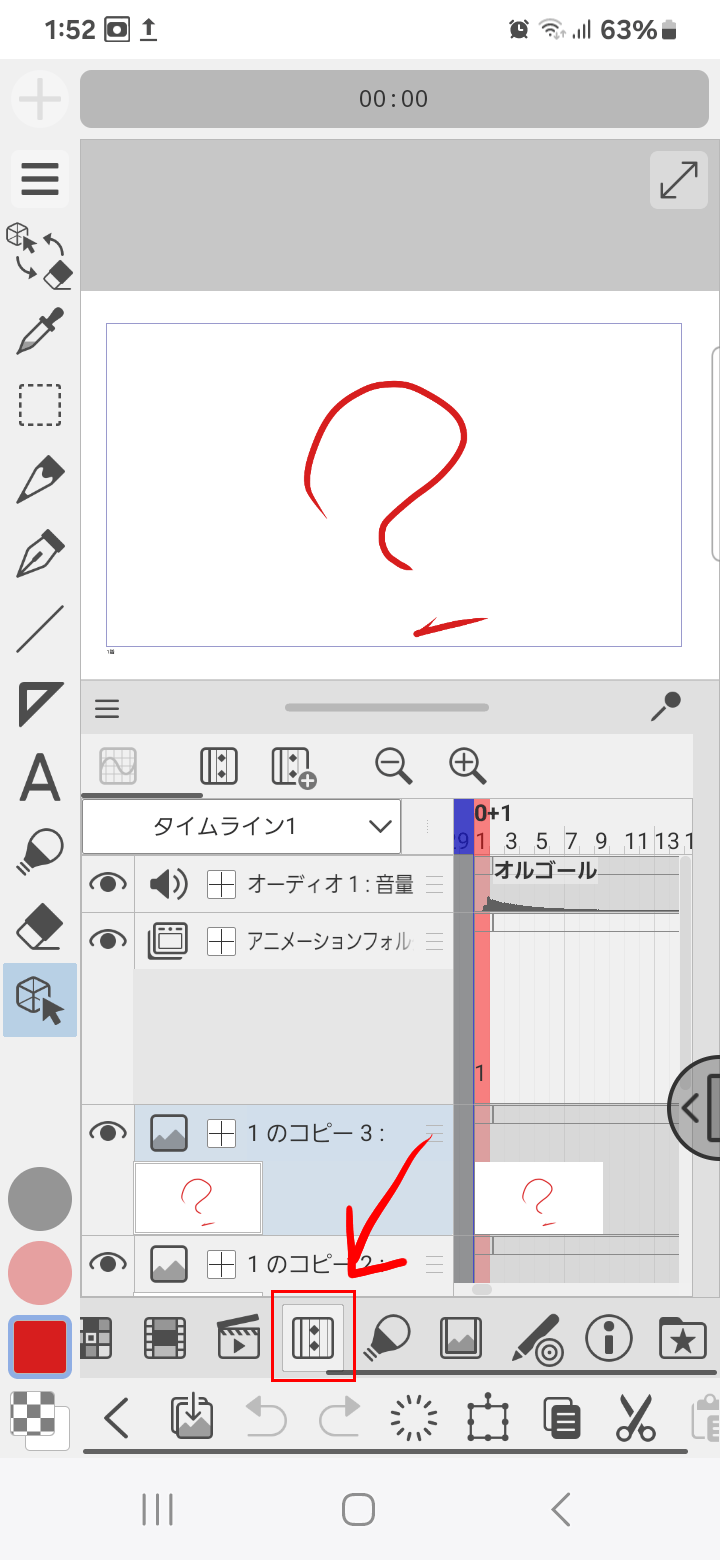Tap the Cut scissors icon
The image size is (720, 1560).
(635, 1417)
